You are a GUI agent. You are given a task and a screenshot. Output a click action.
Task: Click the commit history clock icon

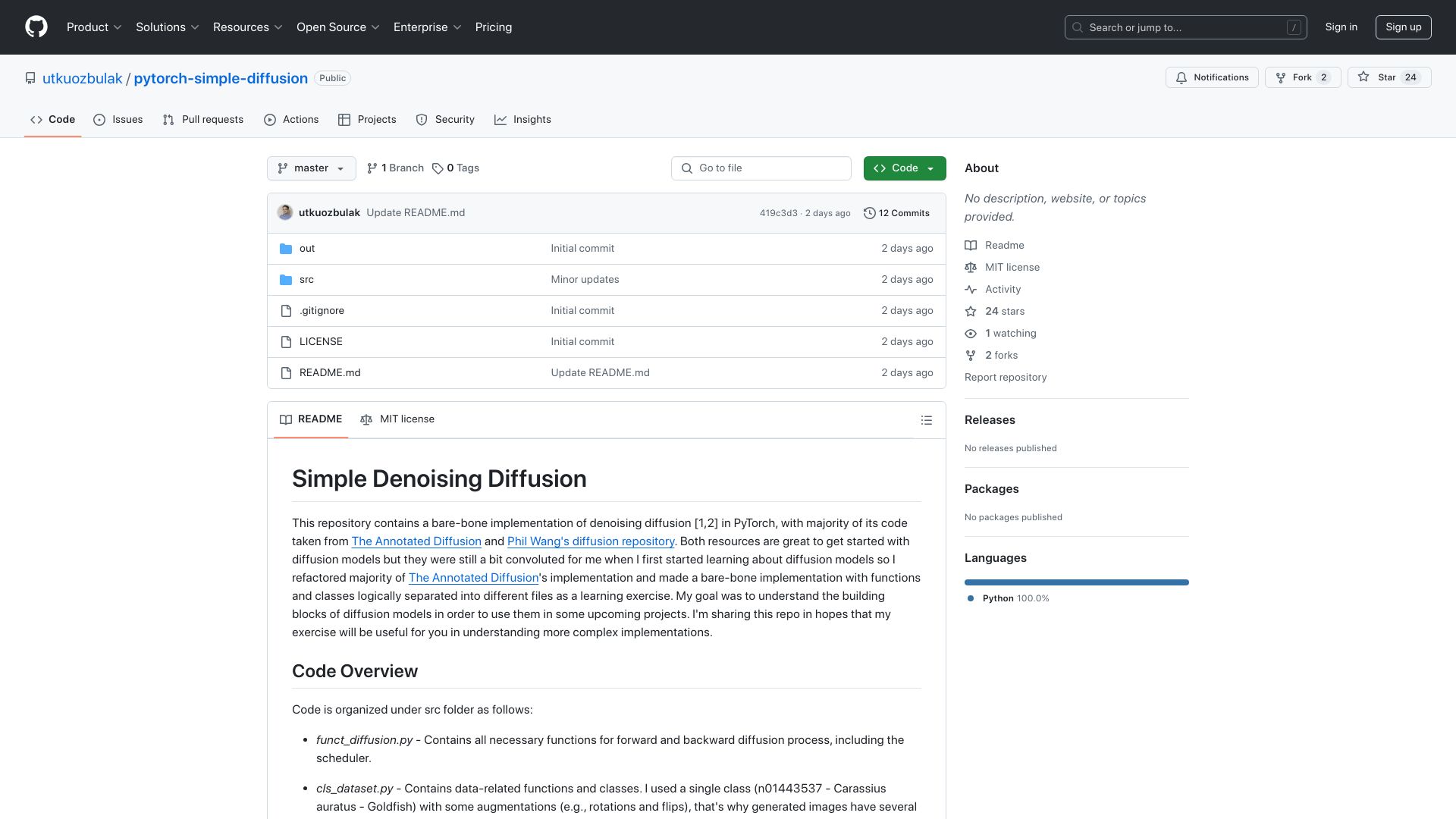point(870,213)
